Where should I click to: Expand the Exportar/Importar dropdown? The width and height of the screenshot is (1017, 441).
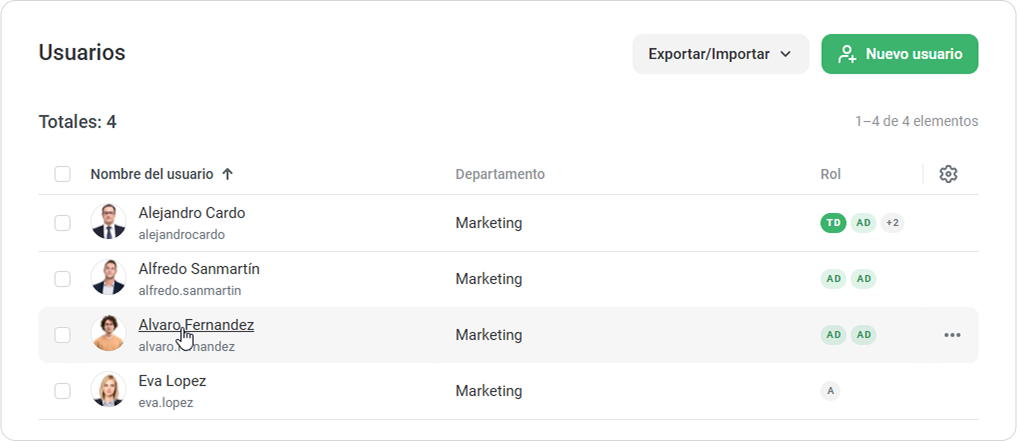720,54
